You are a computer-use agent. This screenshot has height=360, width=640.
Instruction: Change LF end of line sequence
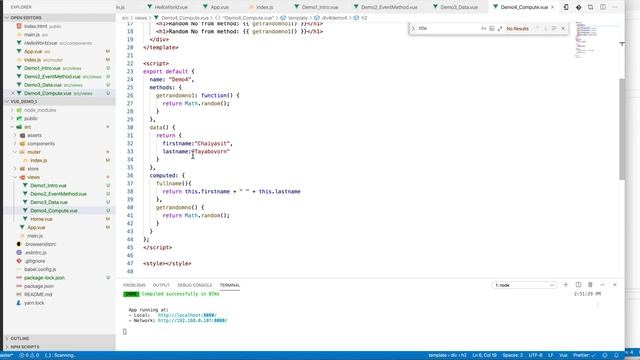tap(550, 356)
